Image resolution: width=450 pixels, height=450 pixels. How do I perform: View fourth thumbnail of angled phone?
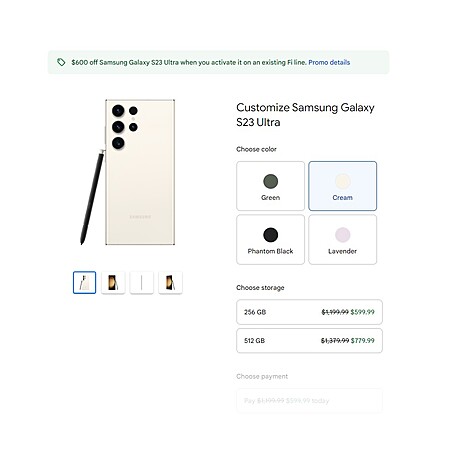170,283
